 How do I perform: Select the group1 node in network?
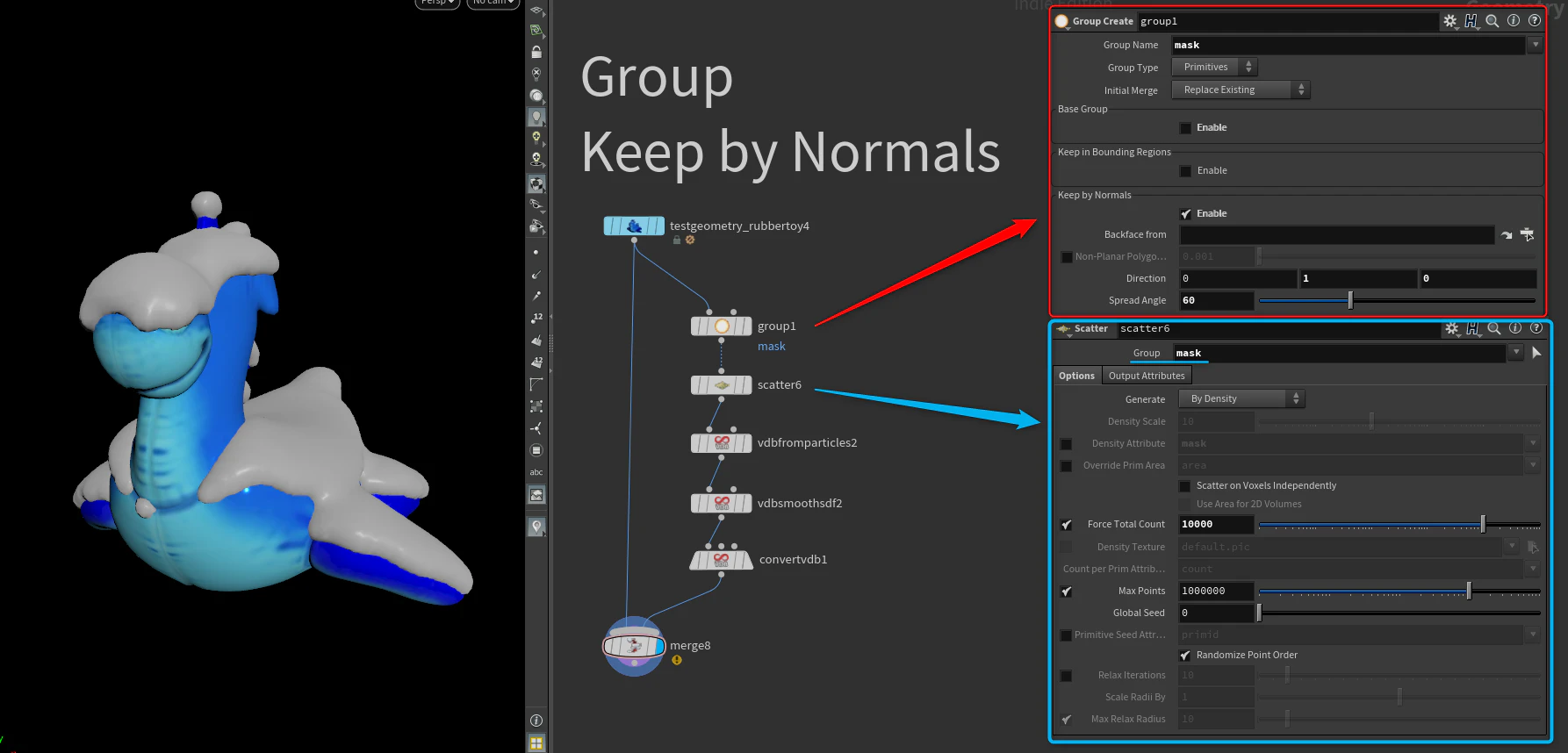coord(722,326)
